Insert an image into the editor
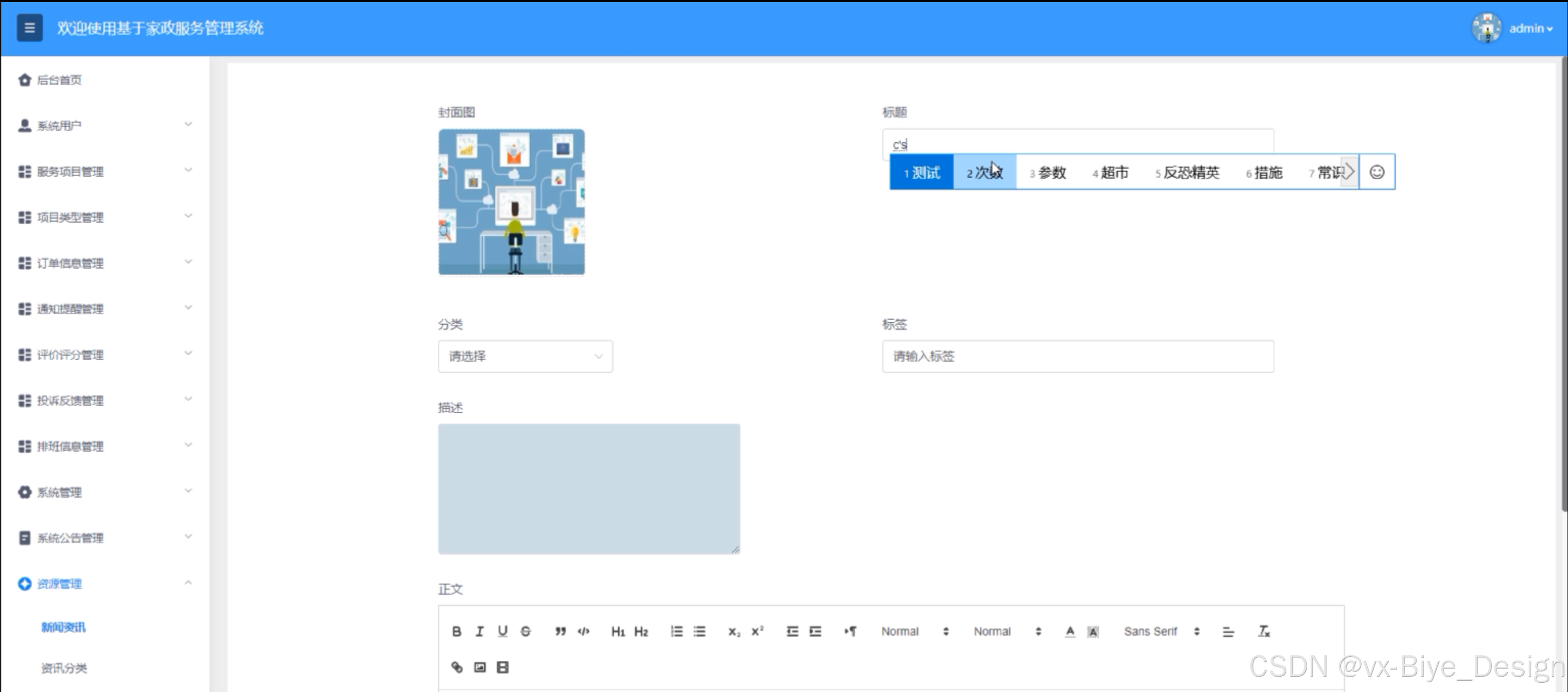The width and height of the screenshot is (1568, 692). point(479,667)
